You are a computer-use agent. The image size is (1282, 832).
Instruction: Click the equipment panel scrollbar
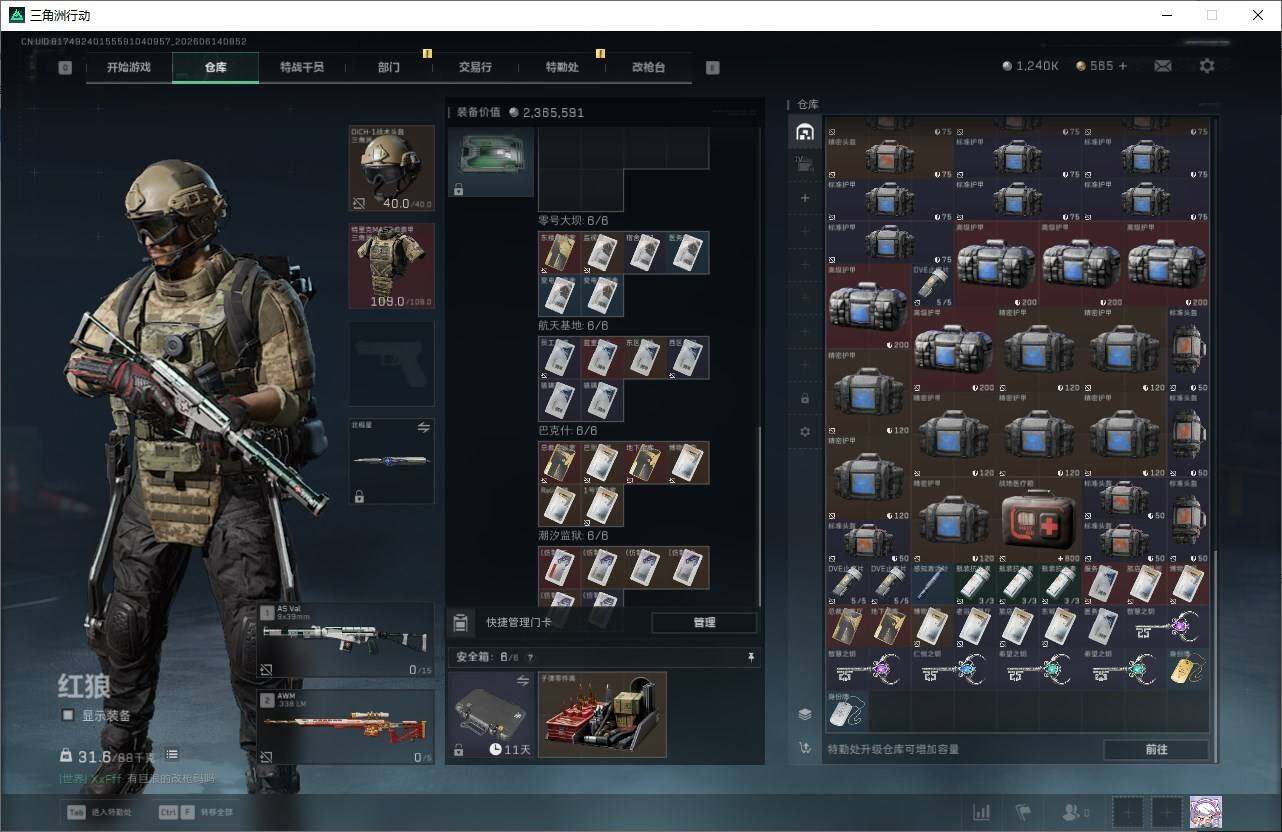pos(759,515)
